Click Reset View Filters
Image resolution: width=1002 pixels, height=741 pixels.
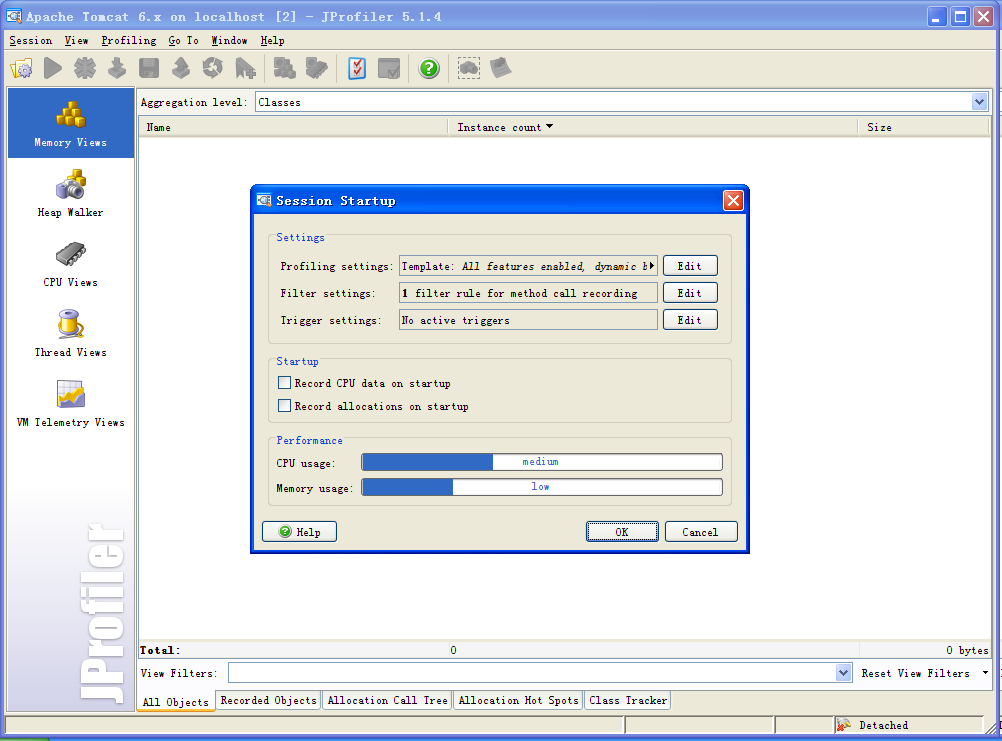[915, 673]
